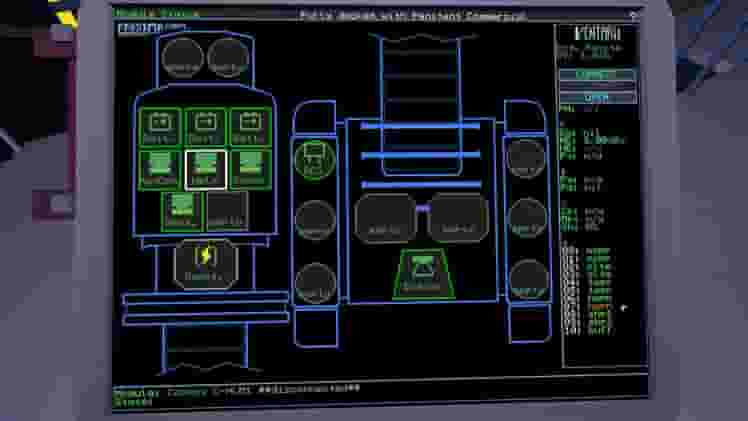Click the upper cyan button in the right panel
The height and width of the screenshot is (421, 748).
[597, 75]
